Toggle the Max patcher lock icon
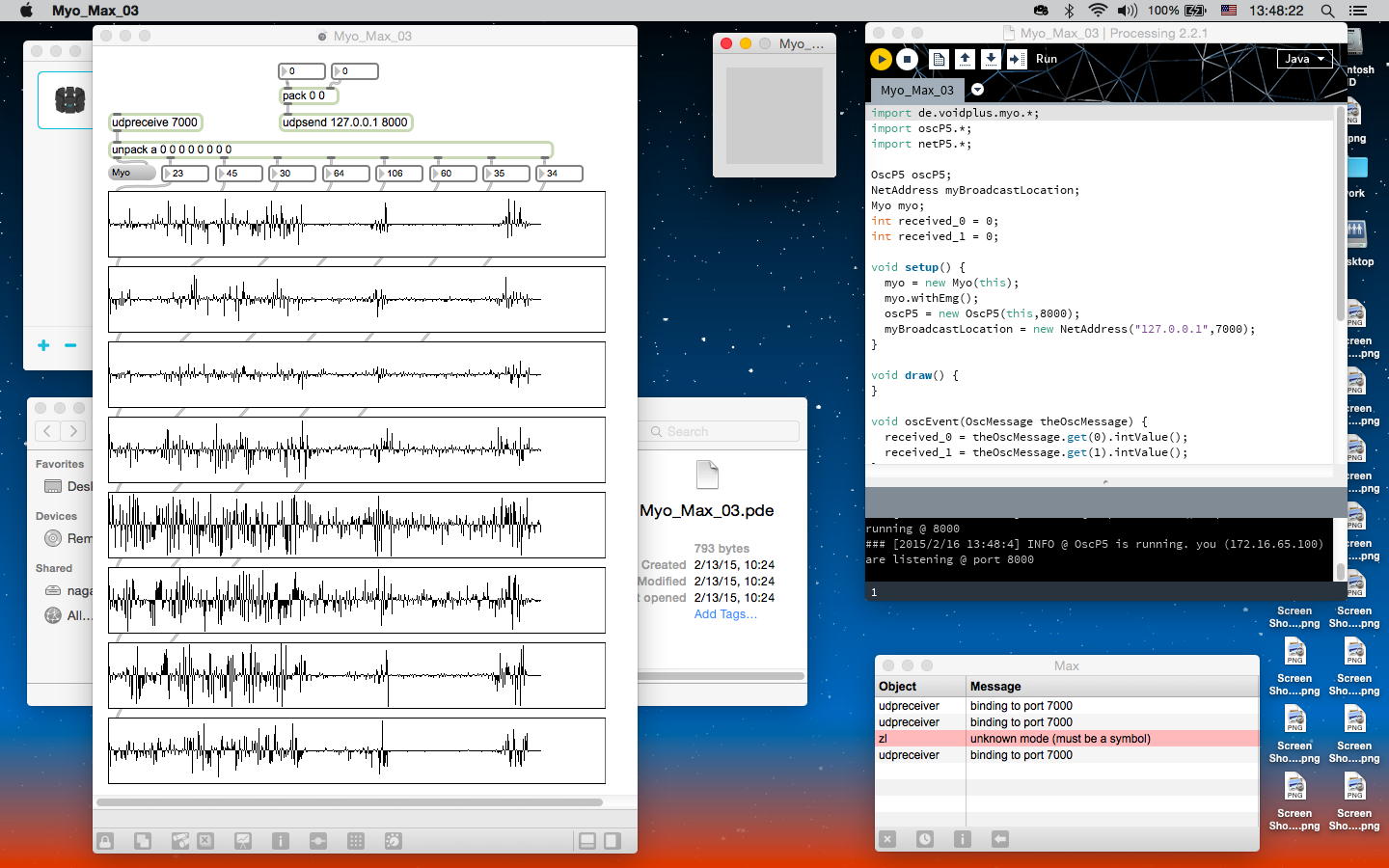1389x868 pixels. click(105, 841)
